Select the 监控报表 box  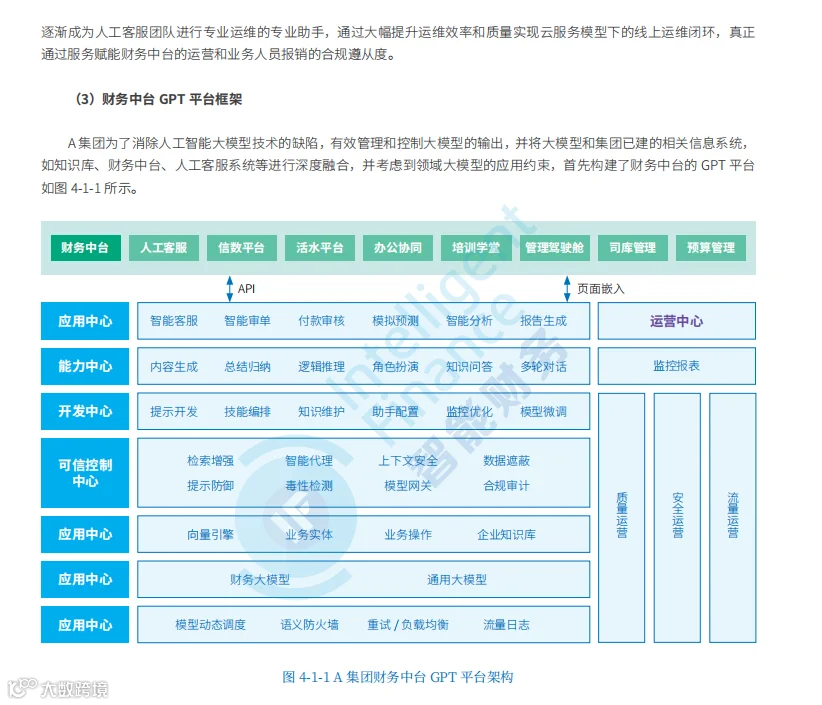tap(677, 366)
